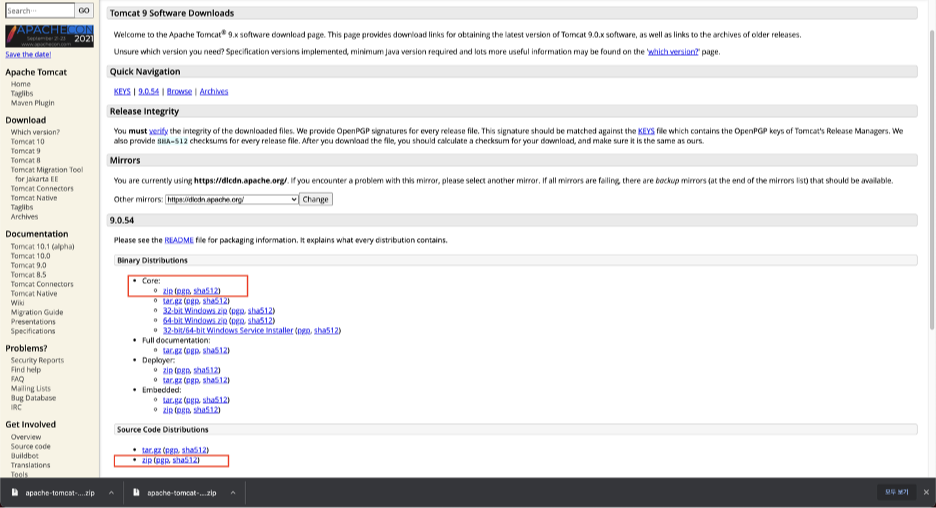The height and width of the screenshot is (508, 936).
Task: Click the GO search button
Action: (84, 11)
